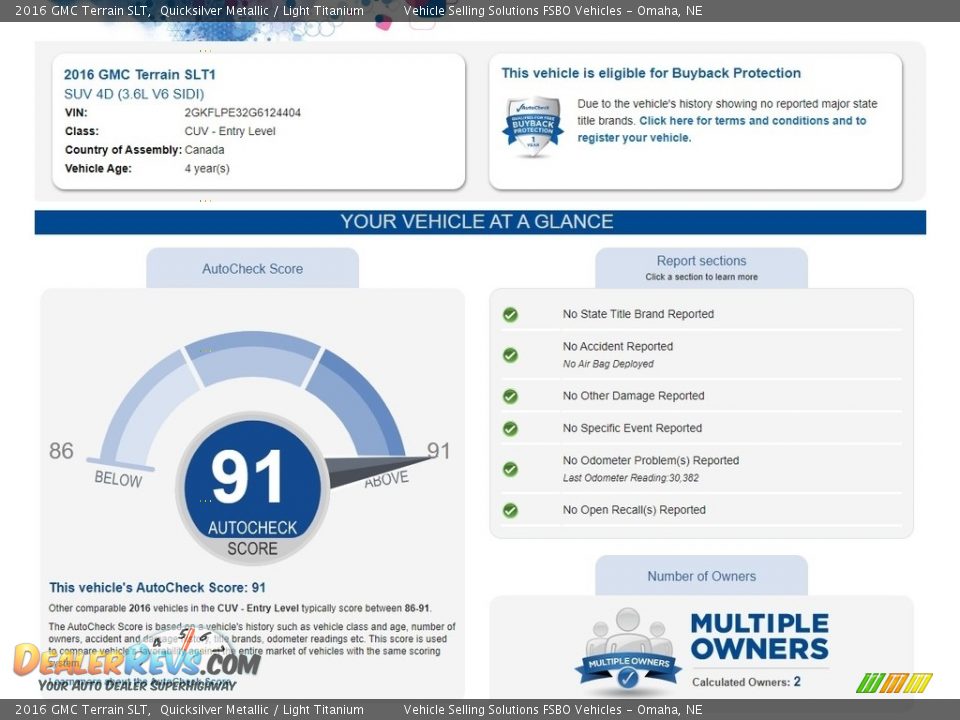Screen dimensions: 960x720
Task: Click the No State Title Brand Reported row
Action: [x=638, y=314]
